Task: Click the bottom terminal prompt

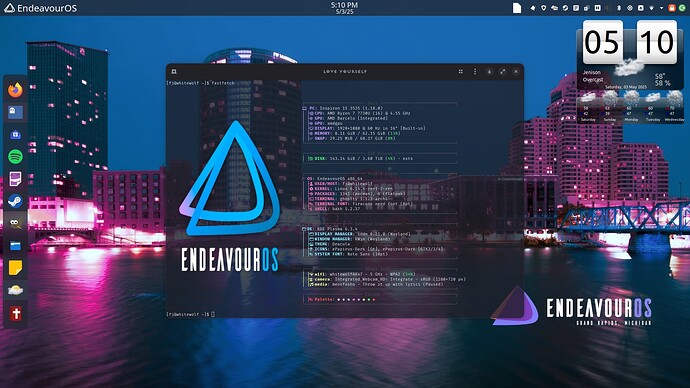Action: (191, 314)
